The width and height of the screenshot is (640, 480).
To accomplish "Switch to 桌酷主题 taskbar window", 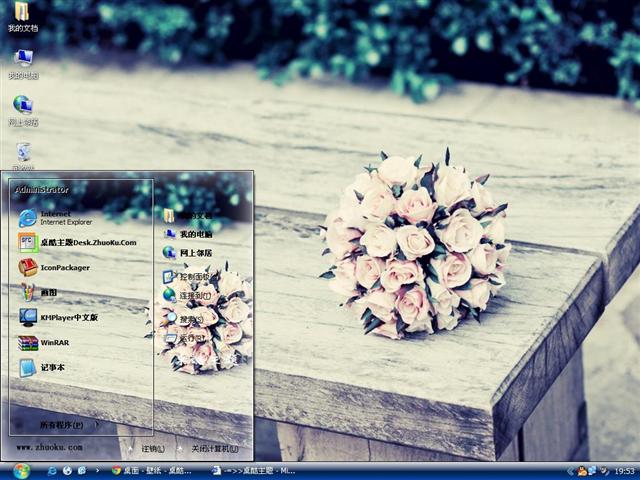I will click(254, 471).
